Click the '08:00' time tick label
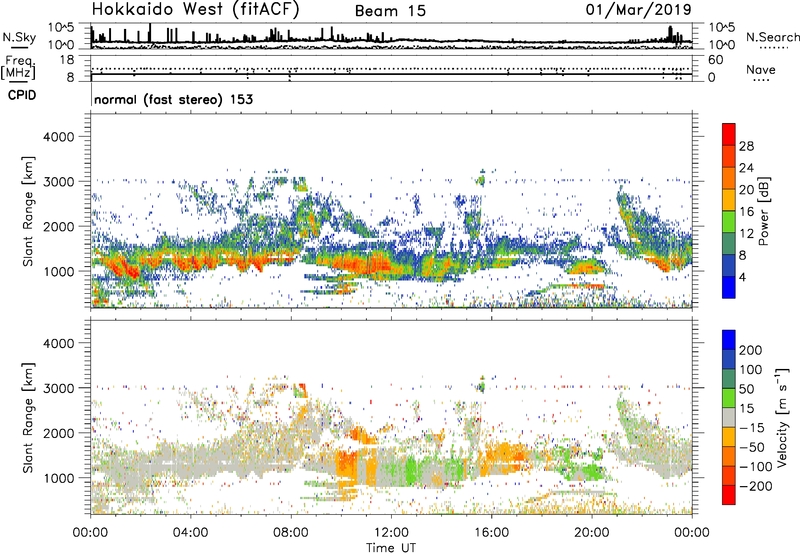800x554 pixels. 291,533
